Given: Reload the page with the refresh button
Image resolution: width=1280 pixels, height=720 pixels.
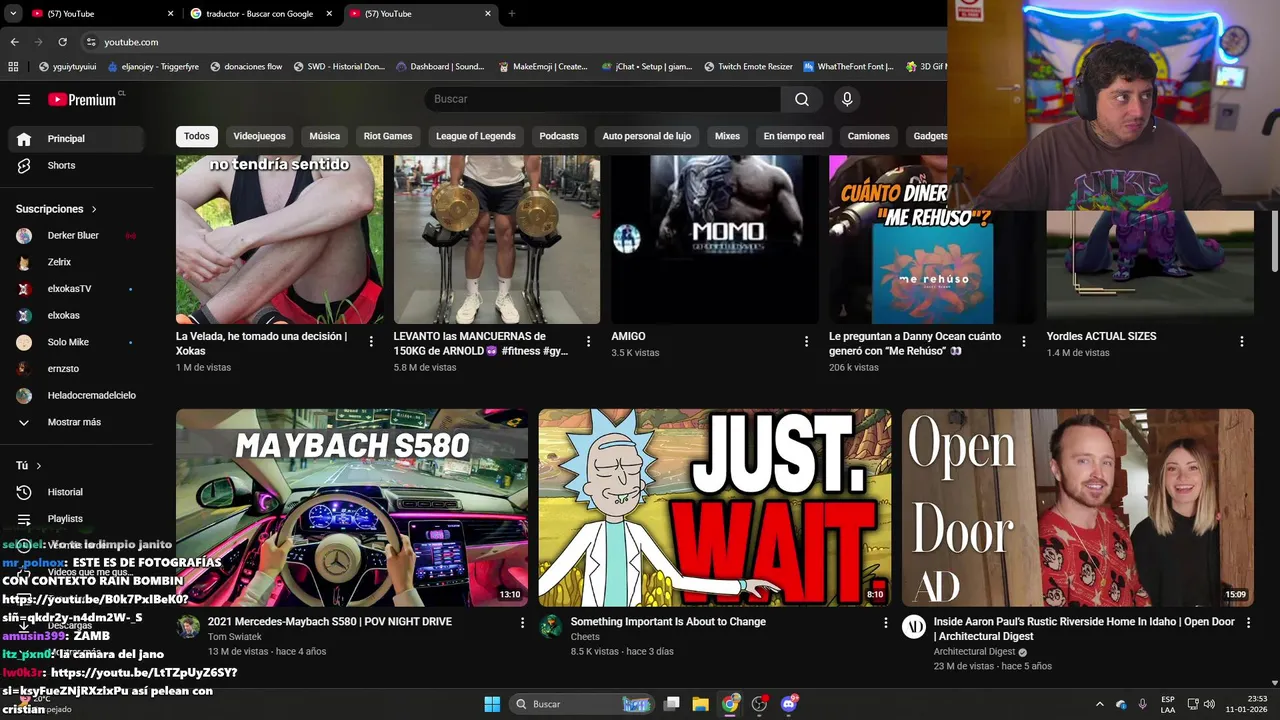Looking at the screenshot, I should [x=62, y=42].
